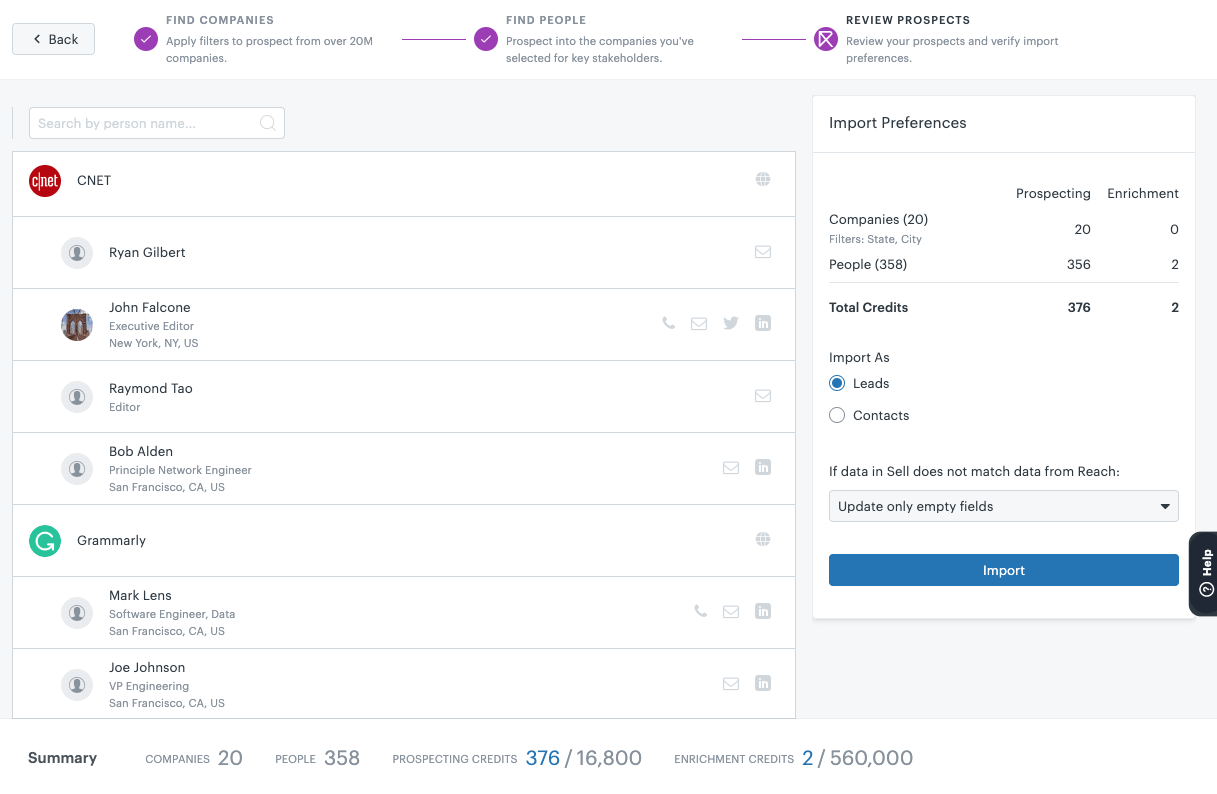This screenshot has height=794, width=1217.
Task: Select the Leads radio button
Action: point(837,384)
